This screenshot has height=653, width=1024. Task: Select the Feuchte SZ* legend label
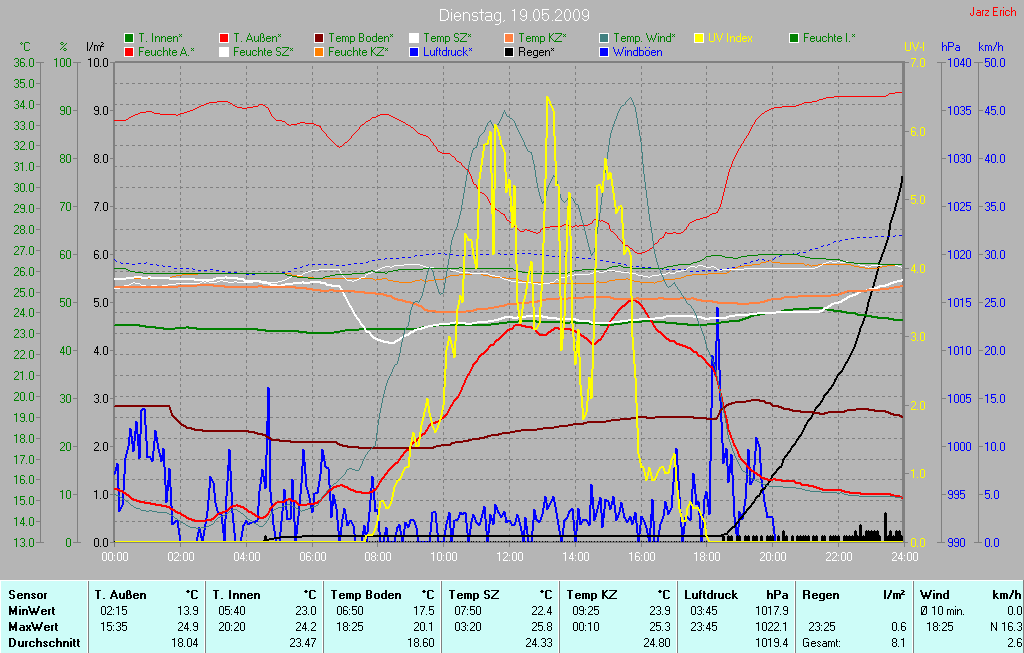point(262,51)
